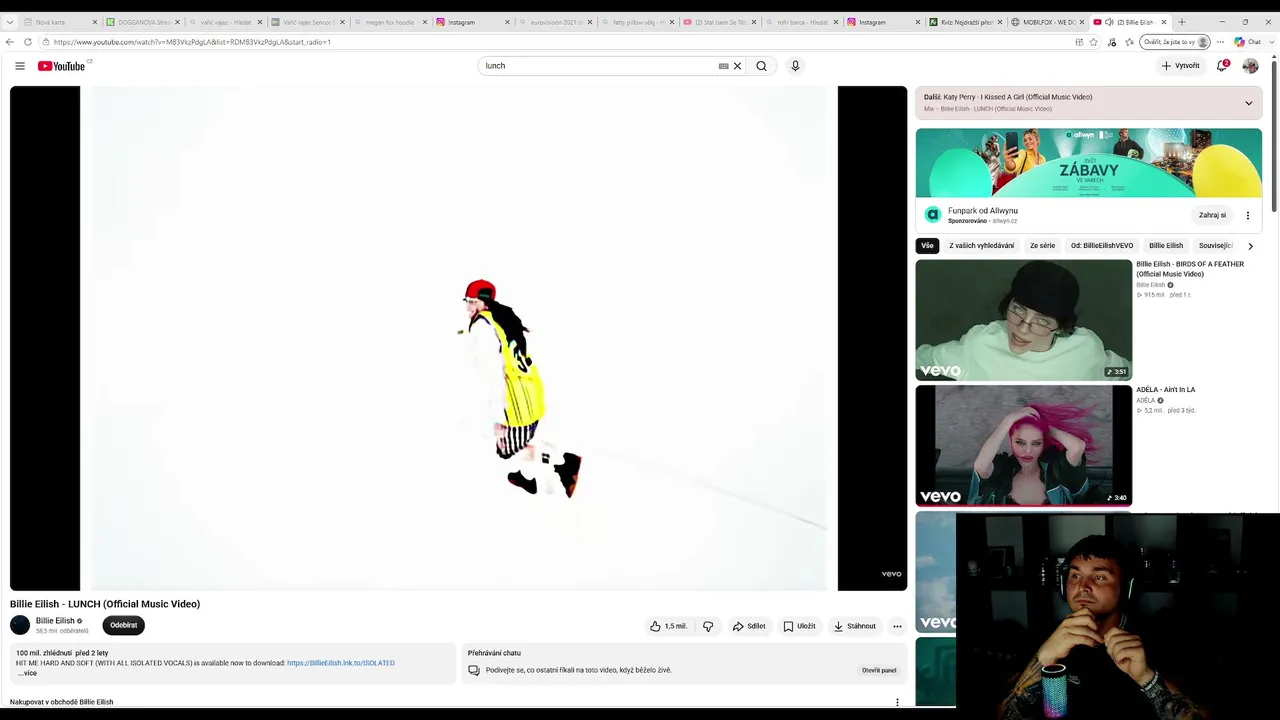Expand the mix playlist panel chevron
Screen dimensions: 1280x720
[1248, 103]
